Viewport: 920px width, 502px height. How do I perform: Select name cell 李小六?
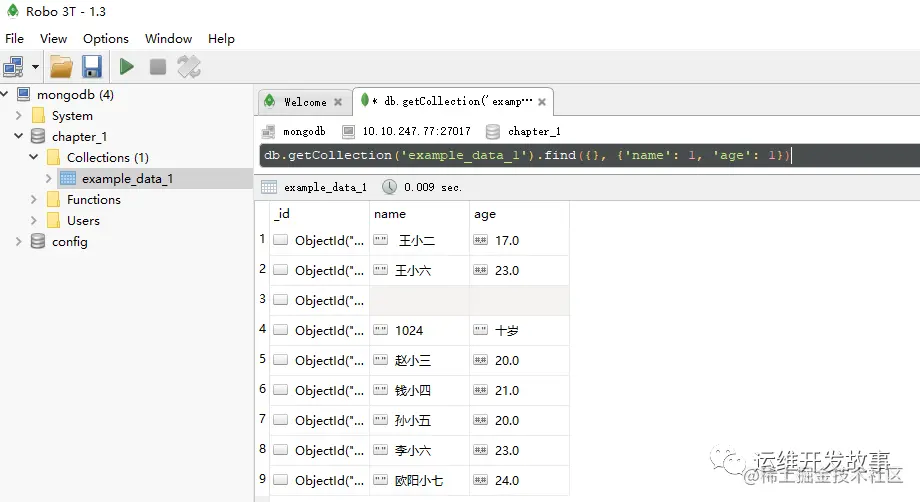[x=420, y=450]
